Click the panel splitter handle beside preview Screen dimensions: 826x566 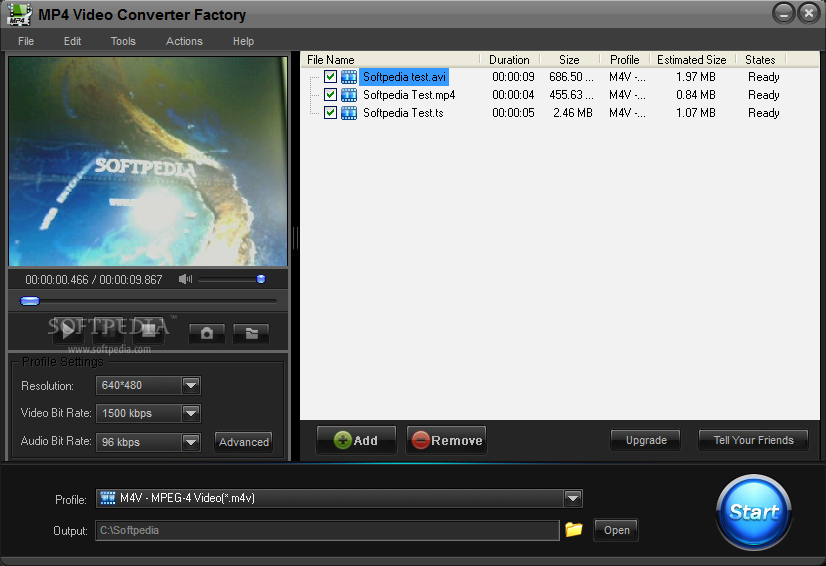[296, 238]
